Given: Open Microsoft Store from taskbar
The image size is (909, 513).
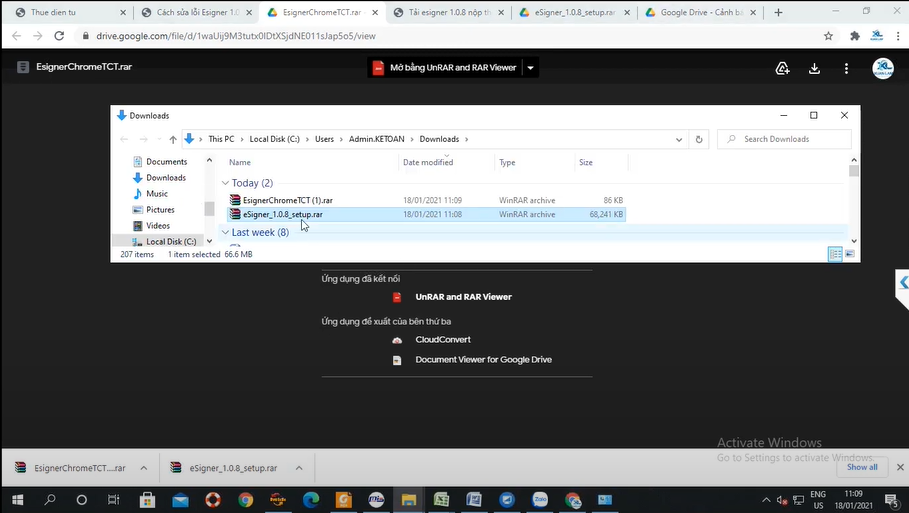Looking at the screenshot, I should pos(147,500).
